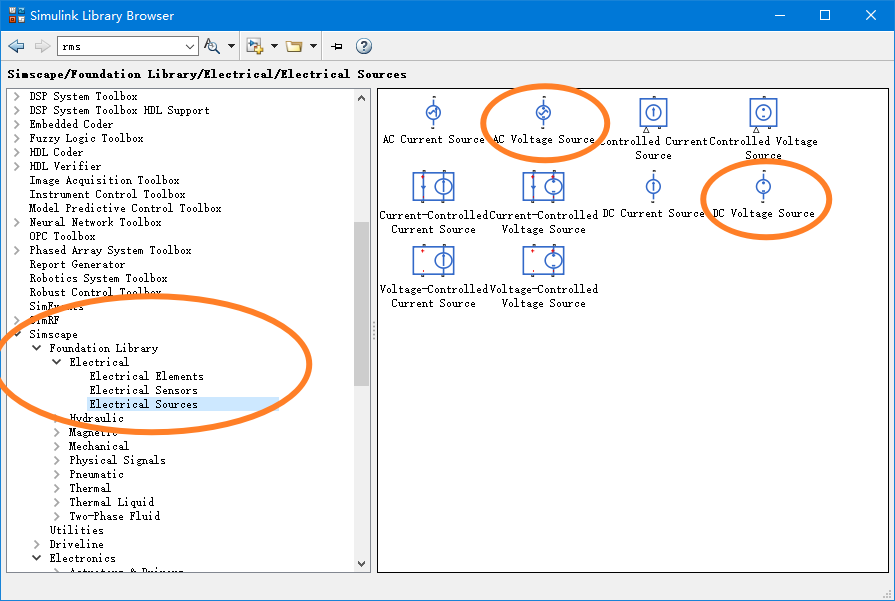Maximize the Simulink Library Browser window
The height and width of the screenshot is (601, 895).
pyautogui.click(x=825, y=15)
